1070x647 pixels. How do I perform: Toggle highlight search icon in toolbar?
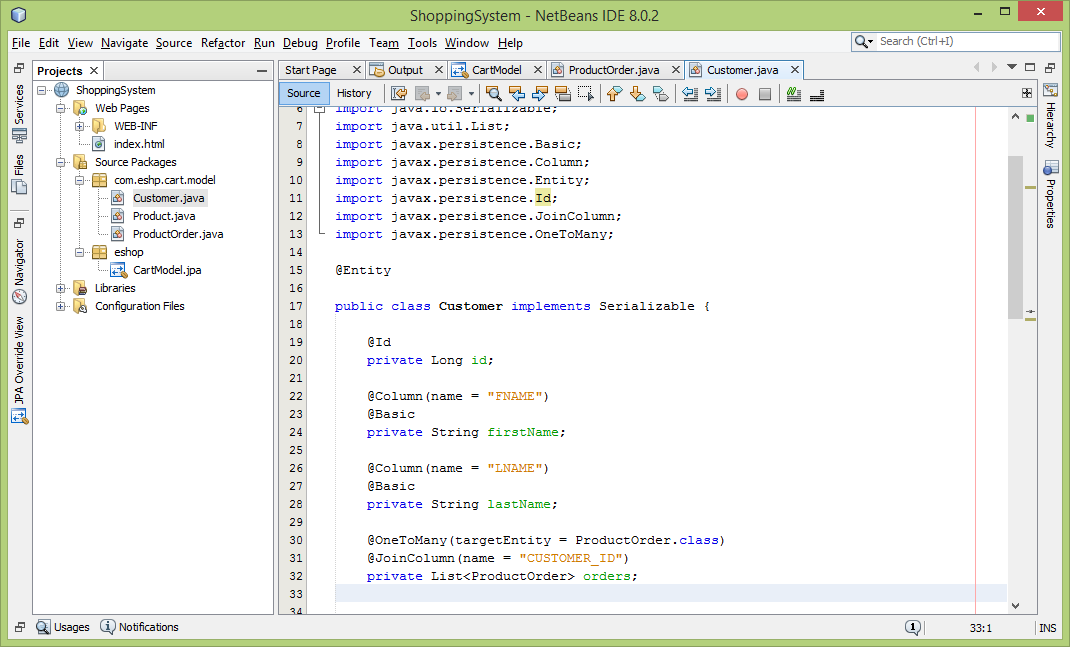[x=563, y=94]
